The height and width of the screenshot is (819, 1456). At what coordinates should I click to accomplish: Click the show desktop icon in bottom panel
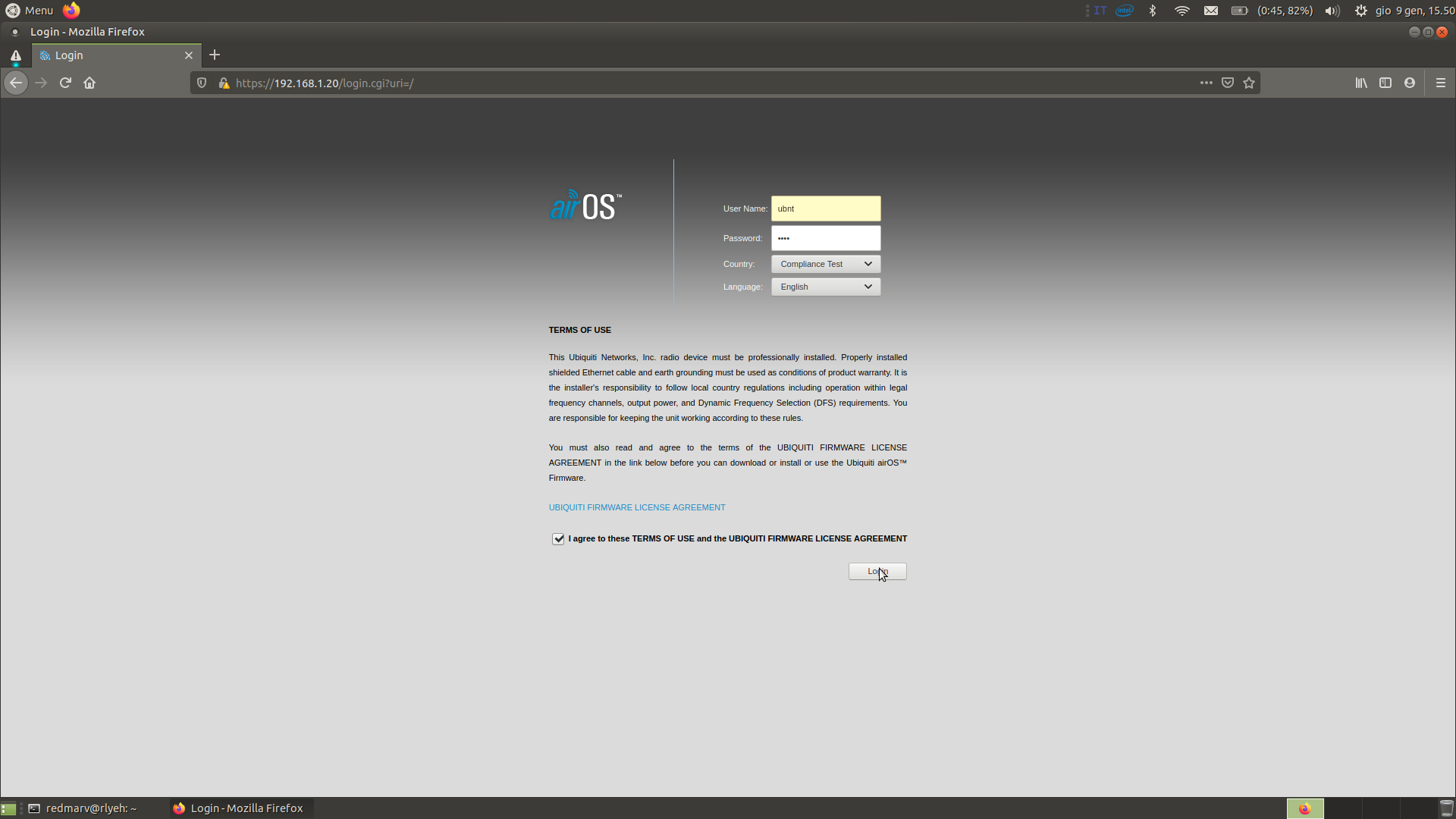(8, 809)
